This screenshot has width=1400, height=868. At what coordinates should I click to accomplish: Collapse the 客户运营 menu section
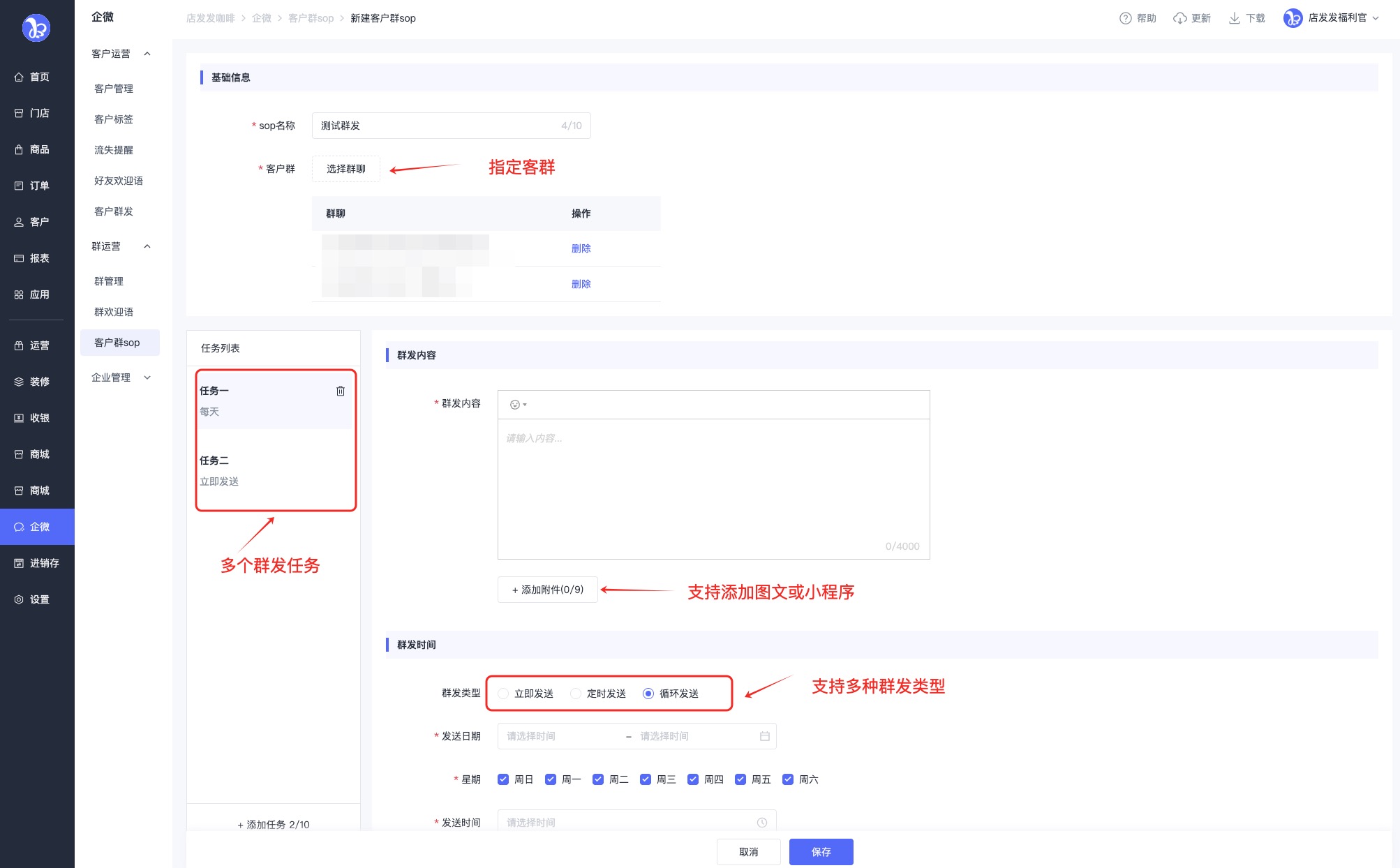coord(147,54)
